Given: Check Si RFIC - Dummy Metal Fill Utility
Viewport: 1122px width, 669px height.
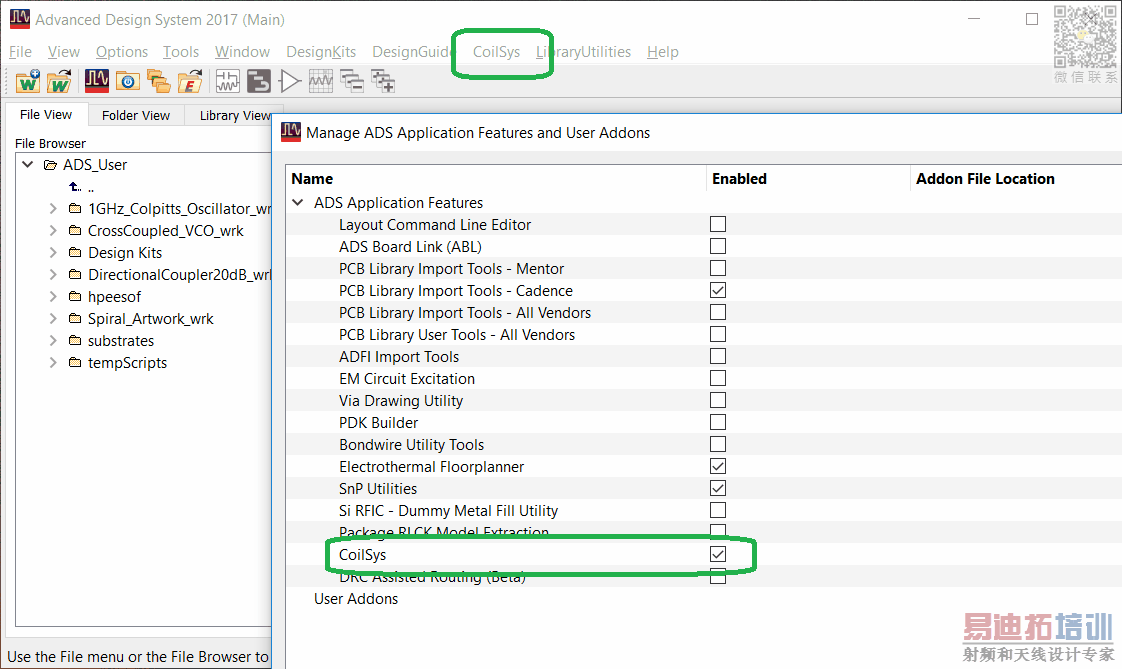Looking at the screenshot, I should click(x=718, y=510).
